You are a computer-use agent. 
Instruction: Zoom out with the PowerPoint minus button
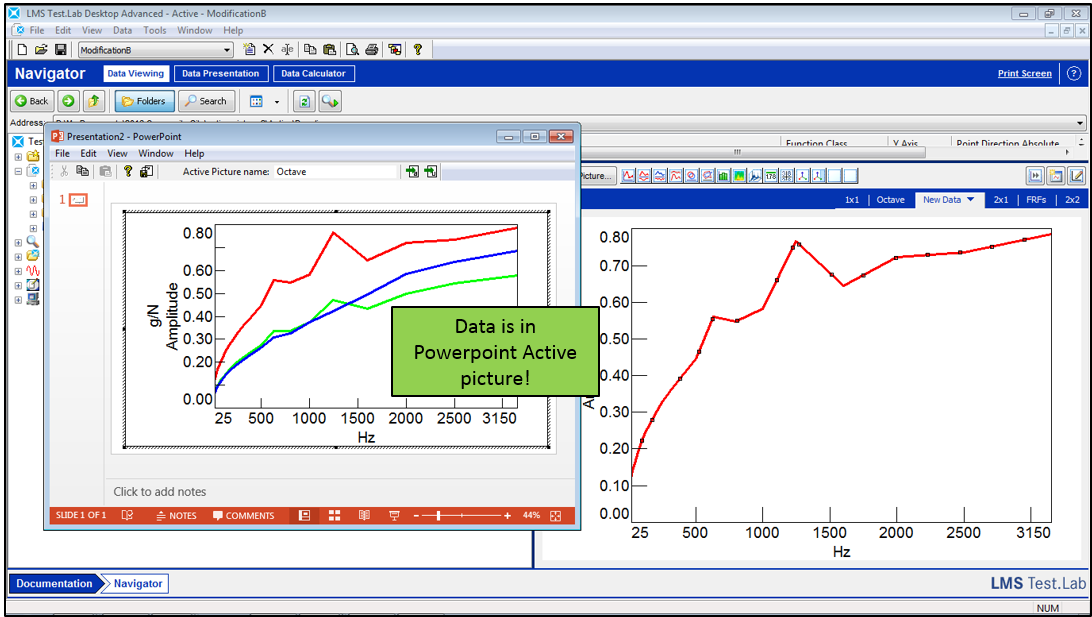pyautogui.click(x=416, y=515)
